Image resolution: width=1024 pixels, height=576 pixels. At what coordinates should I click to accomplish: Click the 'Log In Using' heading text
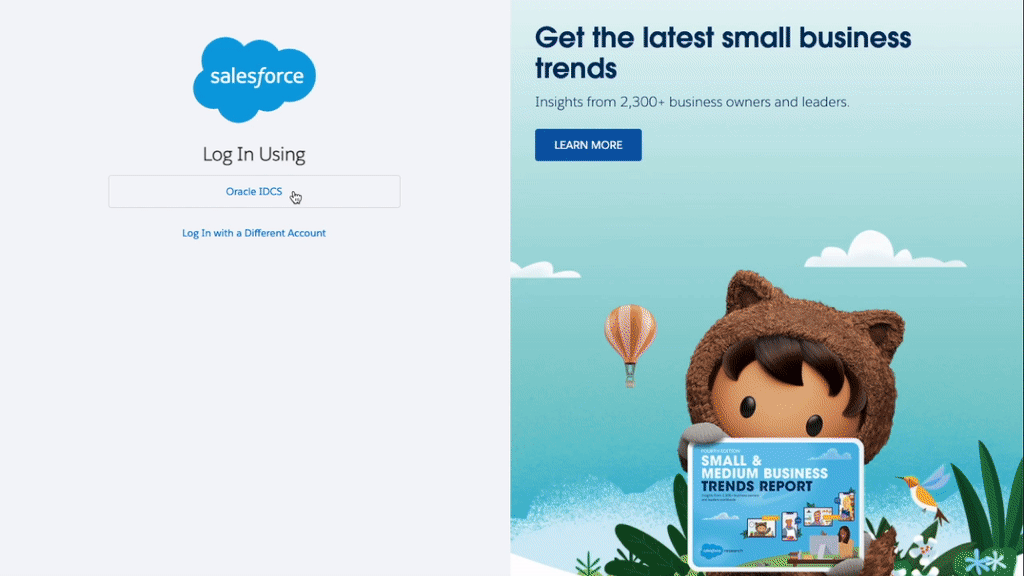coord(254,154)
